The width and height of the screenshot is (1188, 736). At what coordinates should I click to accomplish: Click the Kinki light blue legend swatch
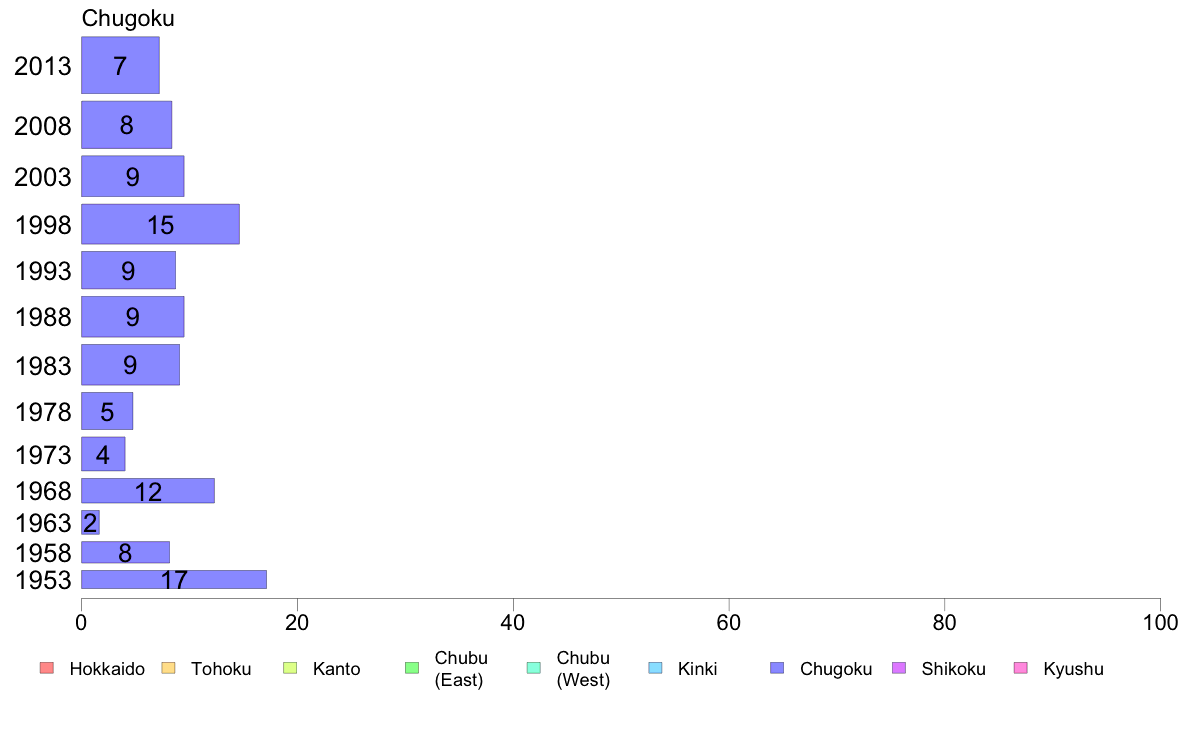(x=655, y=668)
